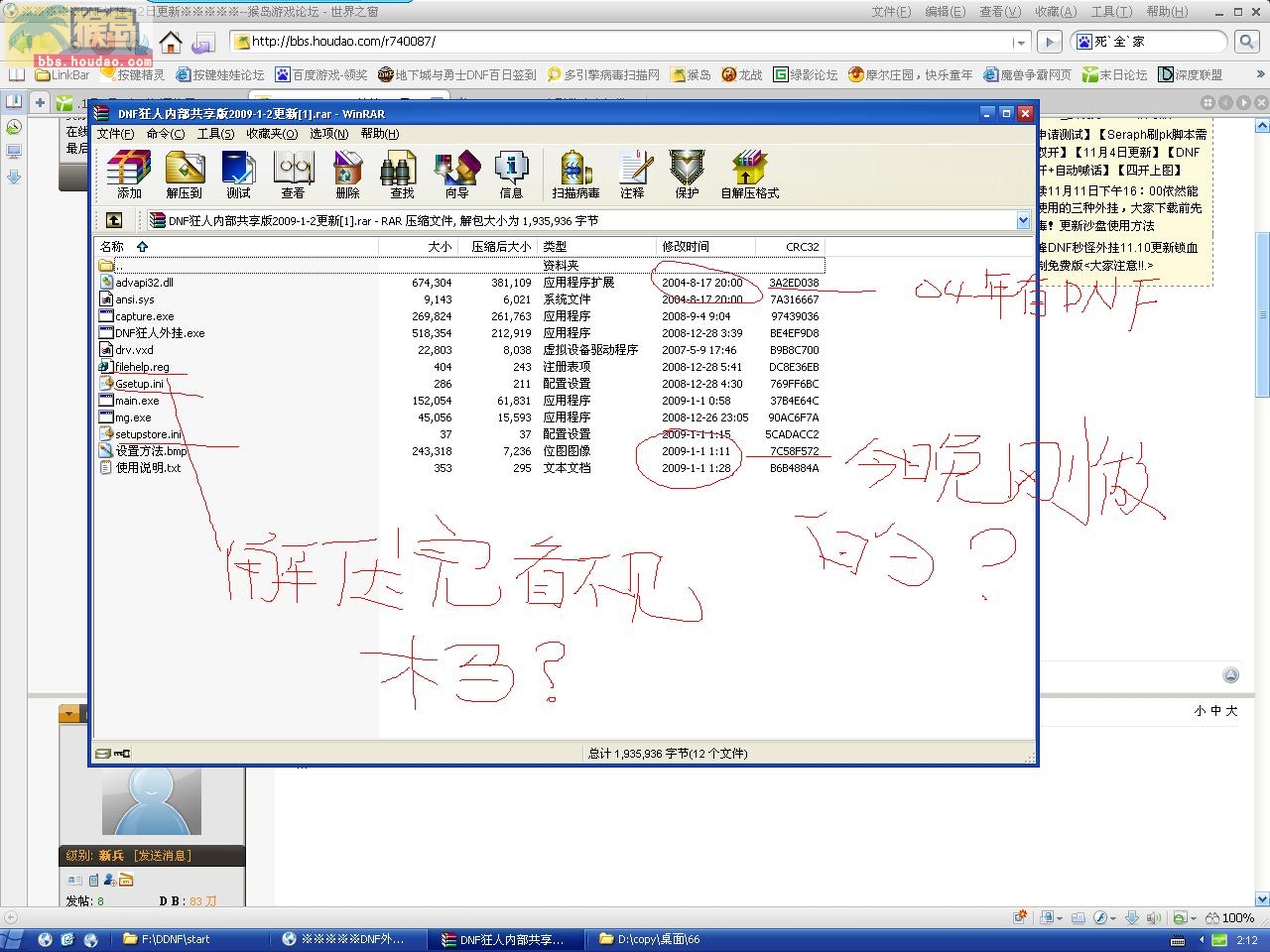Image resolution: width=1270 pixels, height=952 pixels.
Task: Click the 保护 (Protect) shield icon
Action: 687,175
